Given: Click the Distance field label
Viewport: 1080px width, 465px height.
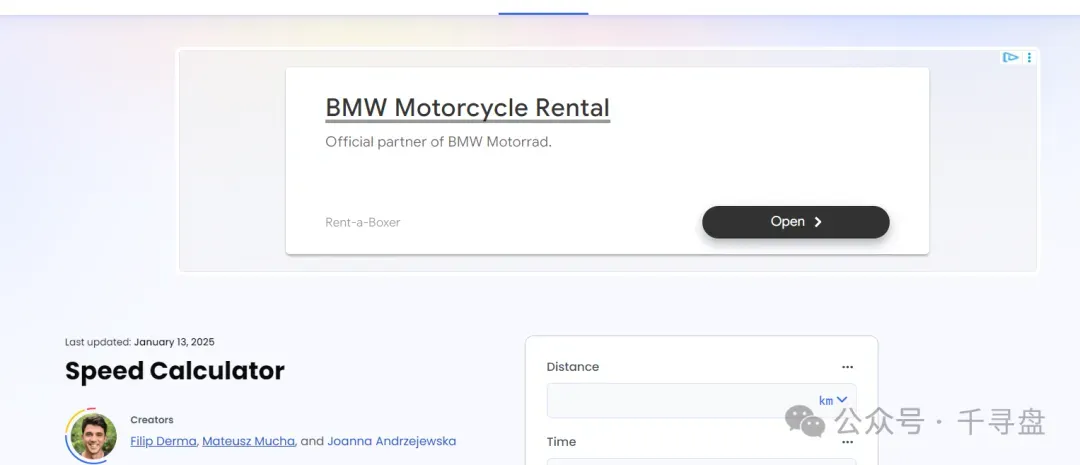Looking at the screenshot, I should 573,366.
